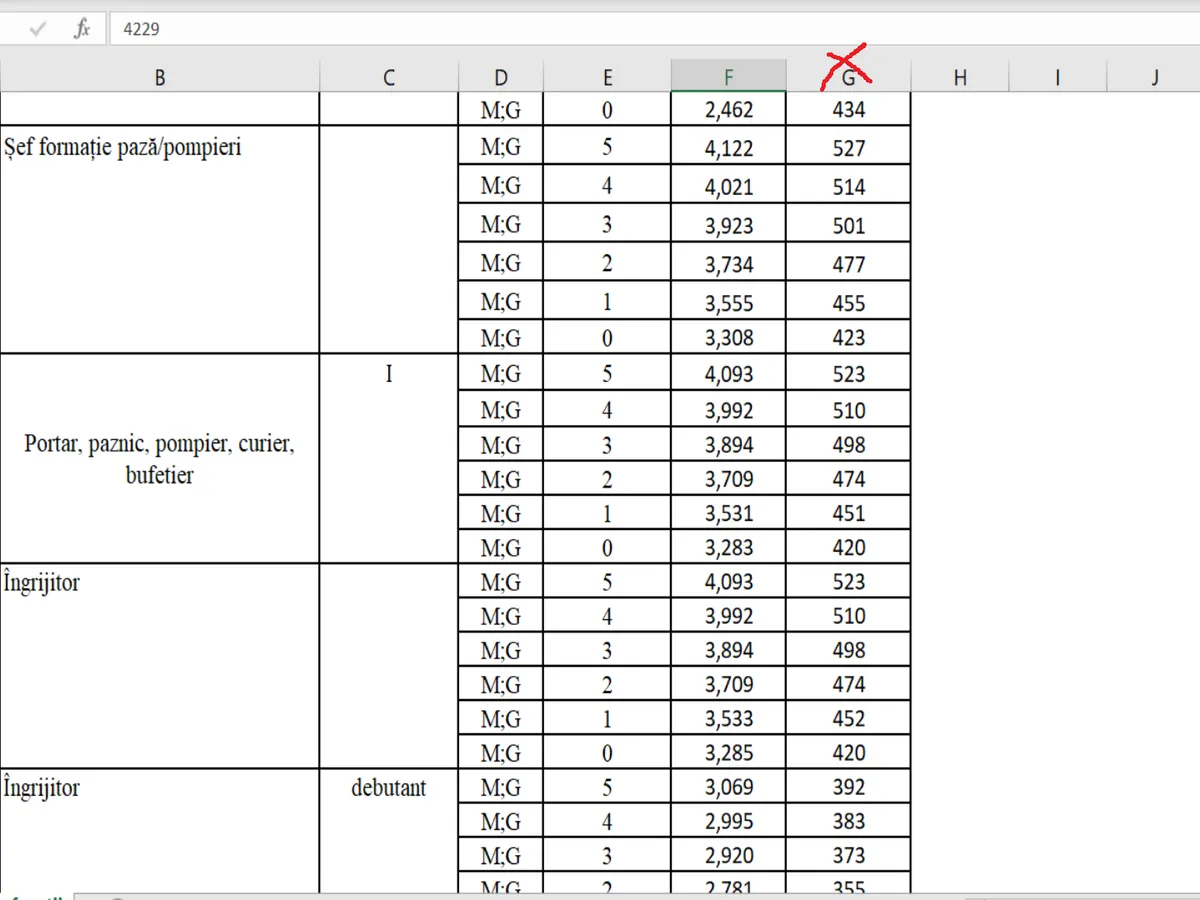
Task: Click the Enter checkmark in formula bar
Action: point(38,29)
